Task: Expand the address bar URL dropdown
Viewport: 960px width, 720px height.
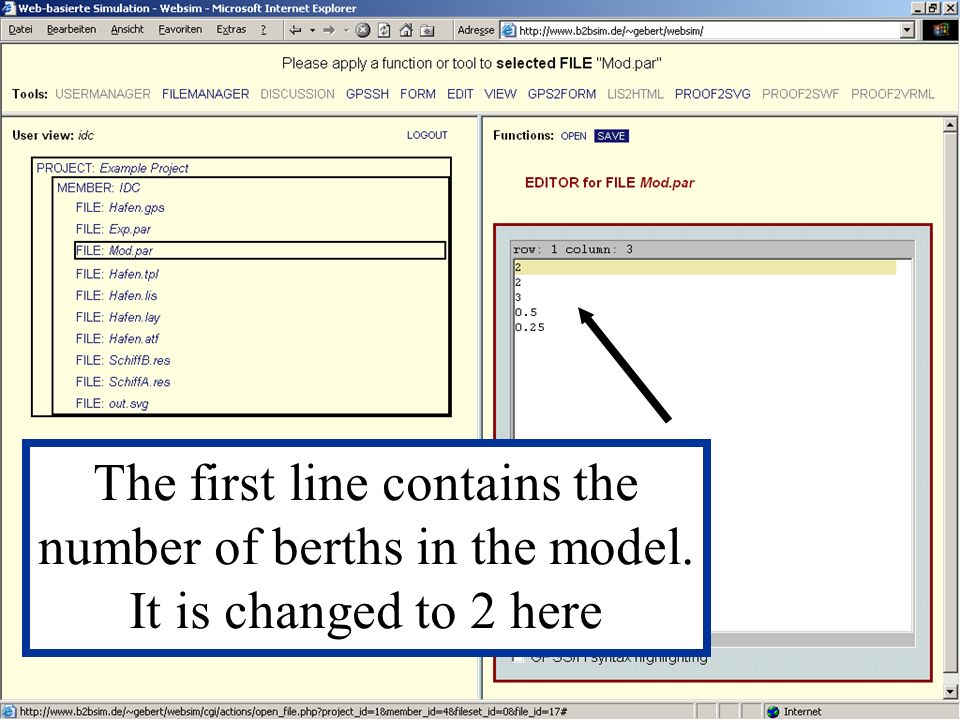Action: 908,30
